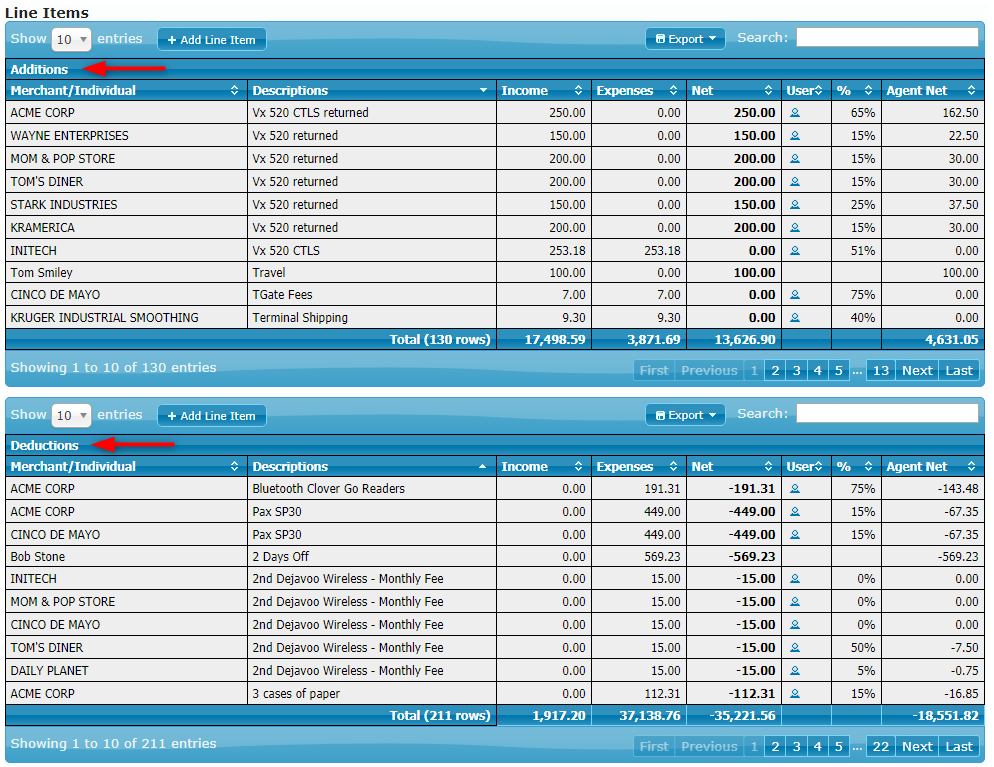Click user icon for Additions MOM & POP STORE row
Screen dimensions: 994x767
pyautogui.click(x=795, y=158)
